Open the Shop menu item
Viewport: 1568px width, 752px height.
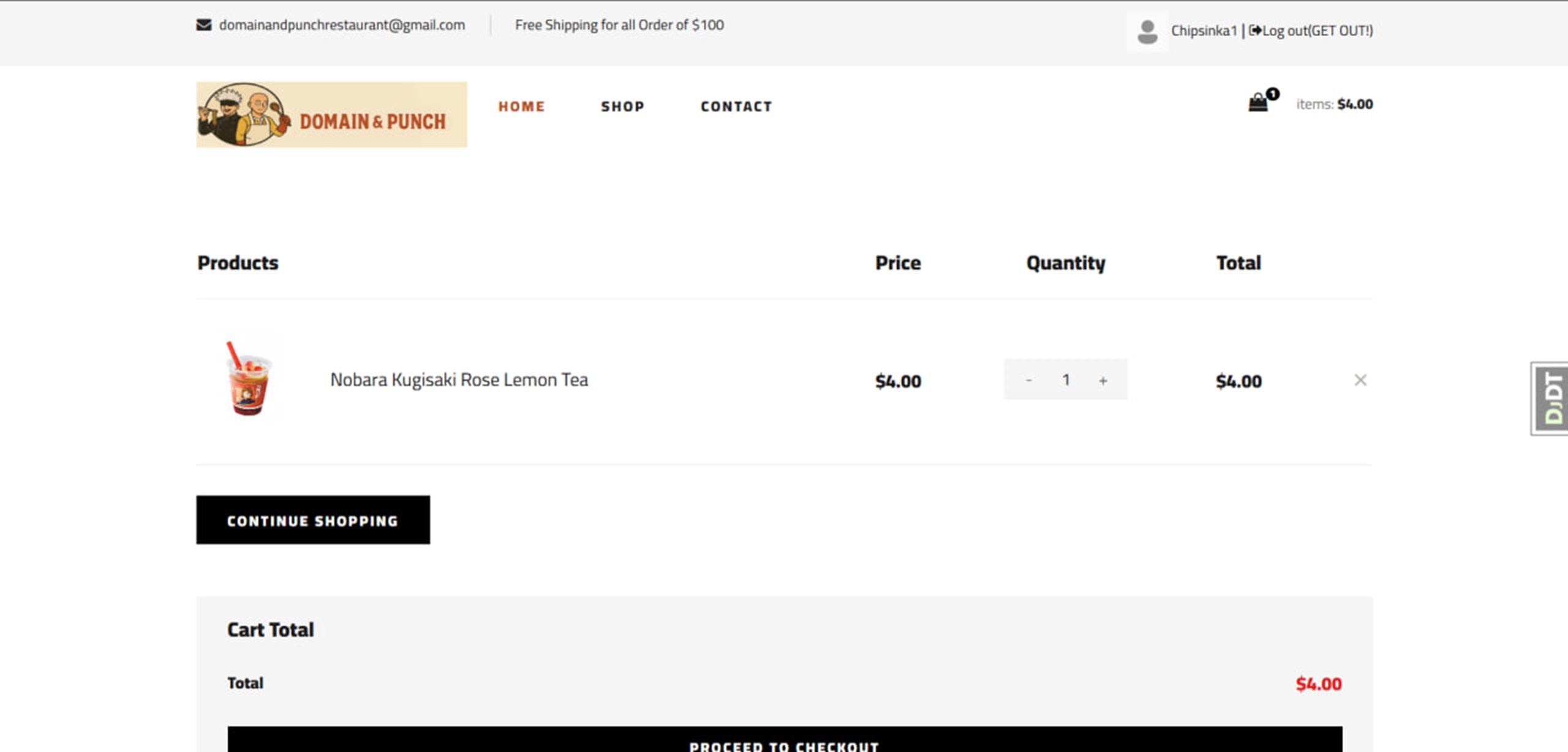pos(622,107)
